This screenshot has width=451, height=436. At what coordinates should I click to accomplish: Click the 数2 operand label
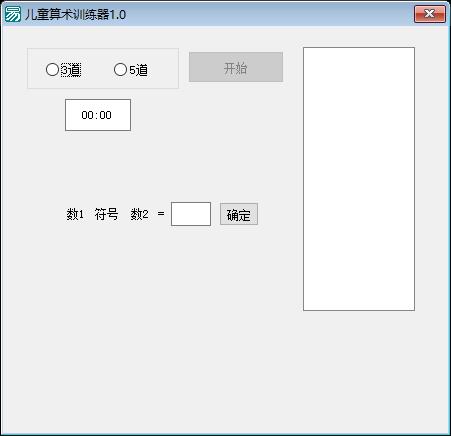tap(139, 214)
